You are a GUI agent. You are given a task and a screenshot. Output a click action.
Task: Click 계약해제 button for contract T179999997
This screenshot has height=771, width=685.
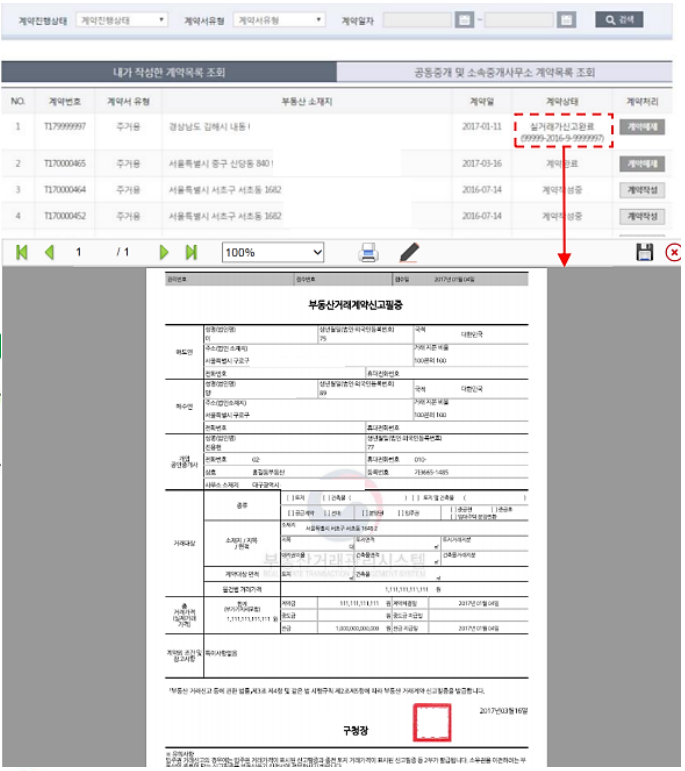642,127
